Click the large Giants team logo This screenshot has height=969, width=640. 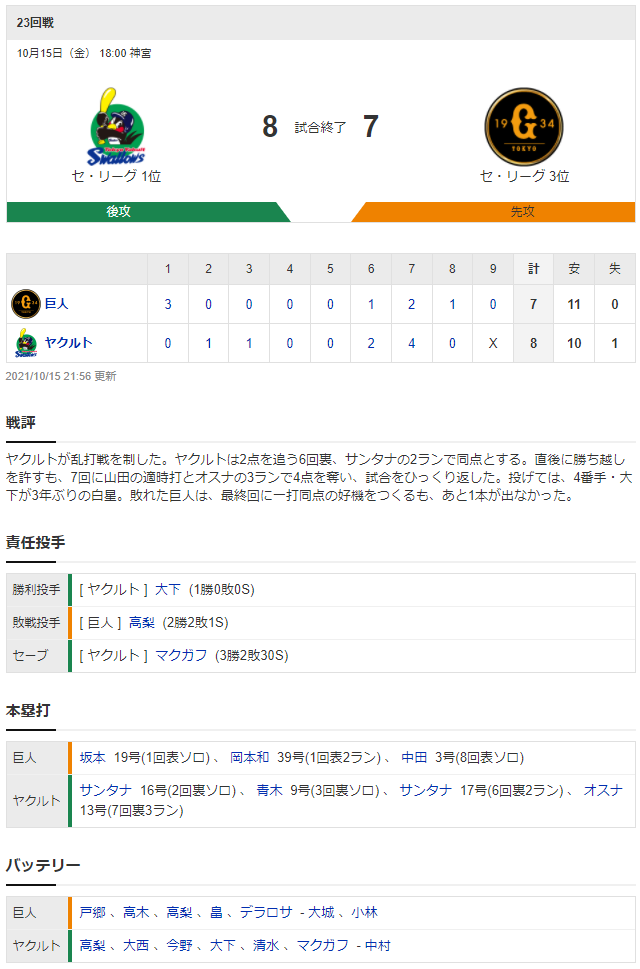click(523, 126)
